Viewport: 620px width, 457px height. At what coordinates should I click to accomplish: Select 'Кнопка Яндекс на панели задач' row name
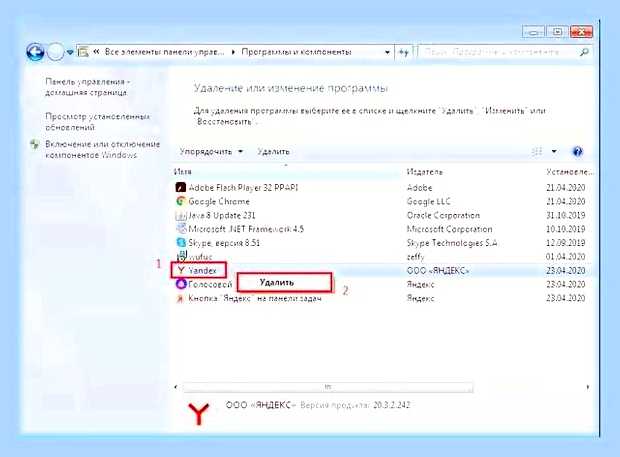click(255, 298)
